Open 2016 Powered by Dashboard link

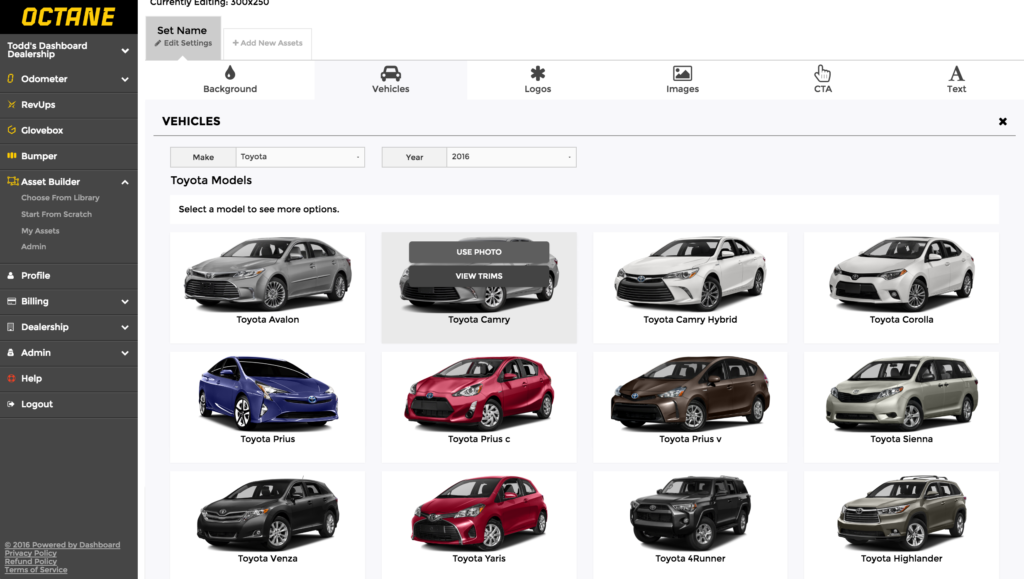tap(62, 544)
